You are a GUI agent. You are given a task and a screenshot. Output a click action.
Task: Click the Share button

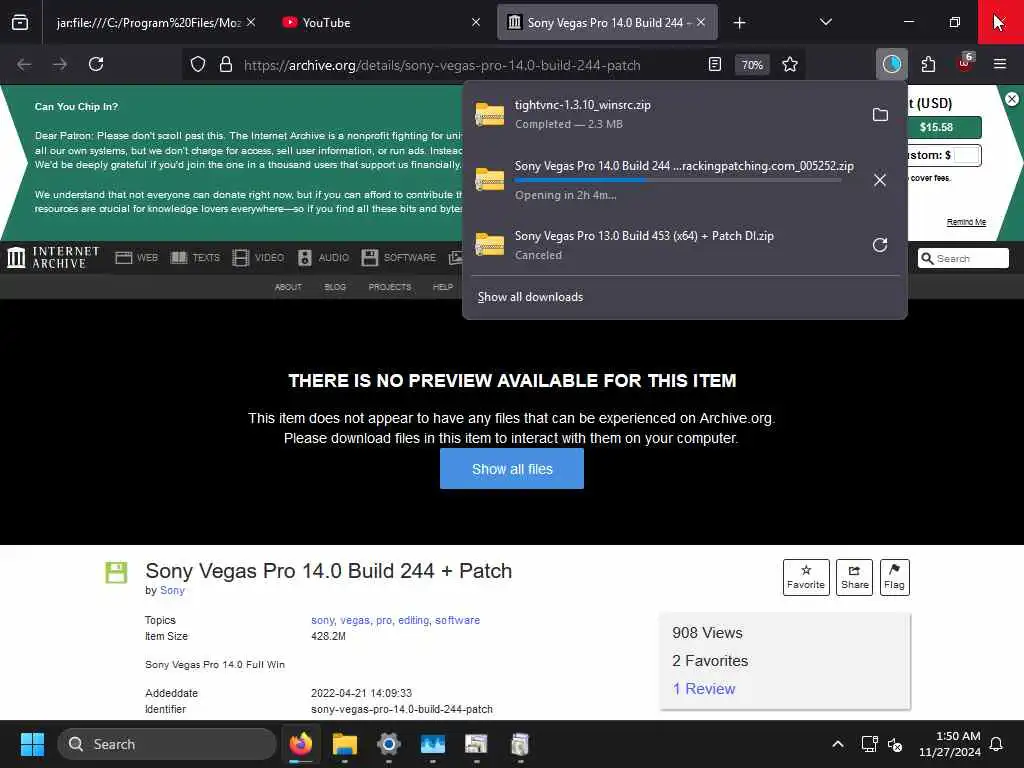point(854,577)
